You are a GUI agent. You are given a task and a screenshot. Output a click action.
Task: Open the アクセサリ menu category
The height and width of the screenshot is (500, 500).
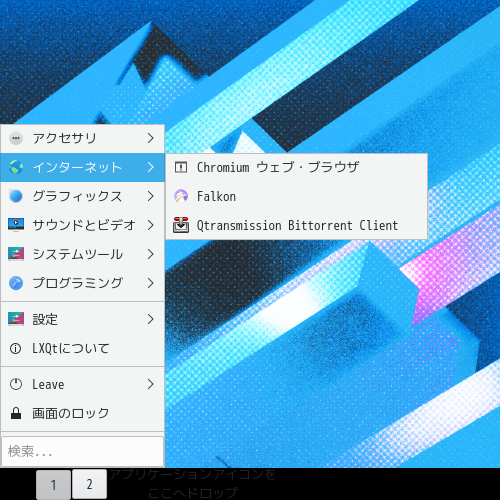pos(83,138)
